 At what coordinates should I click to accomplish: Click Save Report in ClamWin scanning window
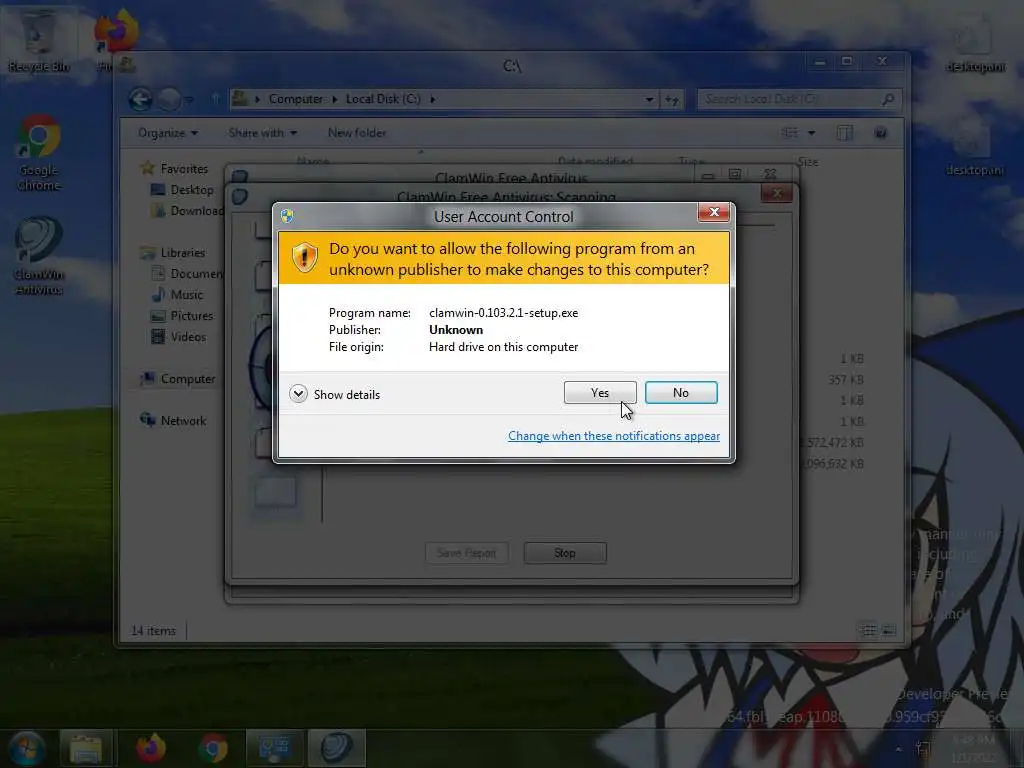466,553
